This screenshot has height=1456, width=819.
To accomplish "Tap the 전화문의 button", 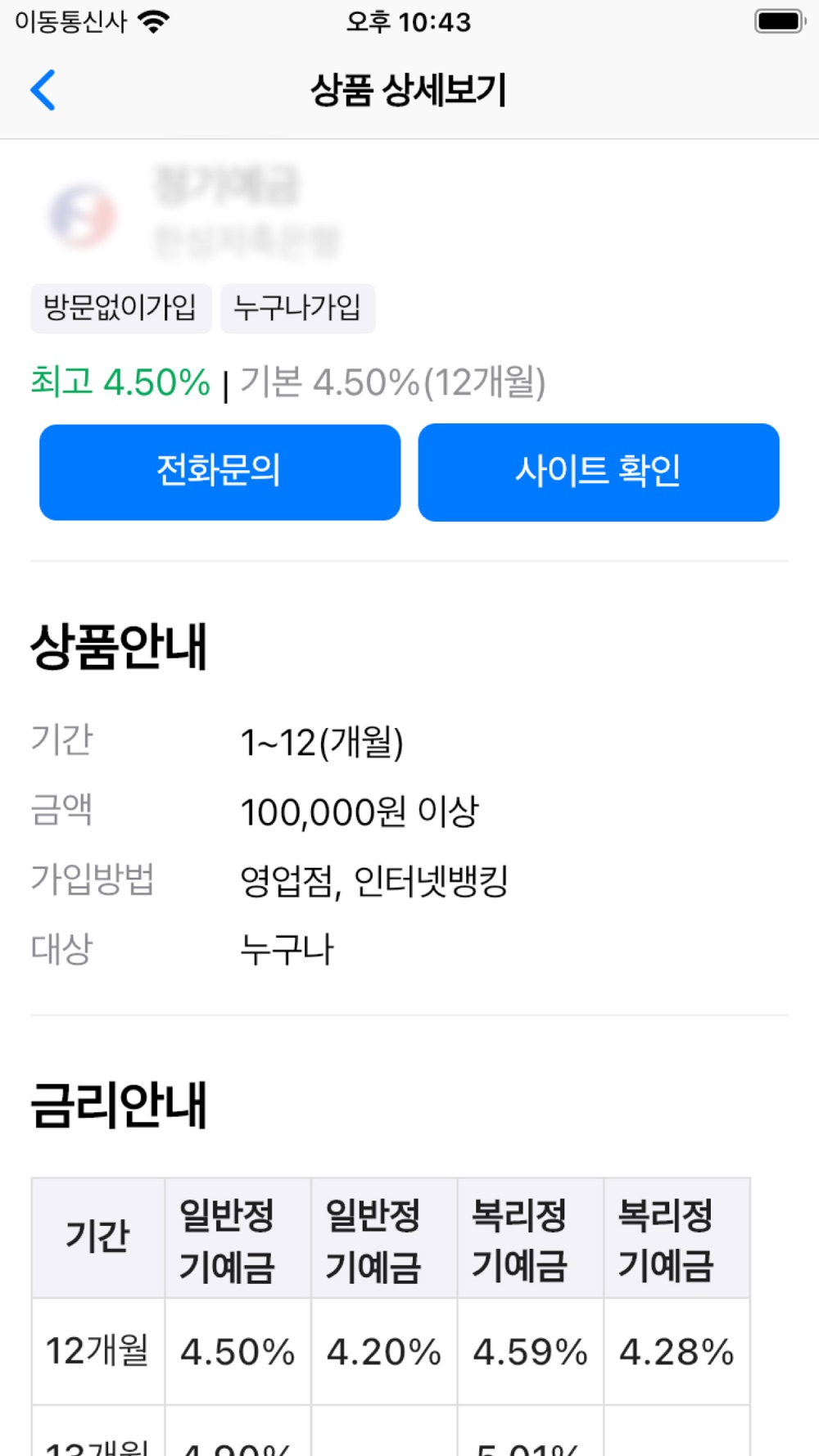I will (219, 472).
